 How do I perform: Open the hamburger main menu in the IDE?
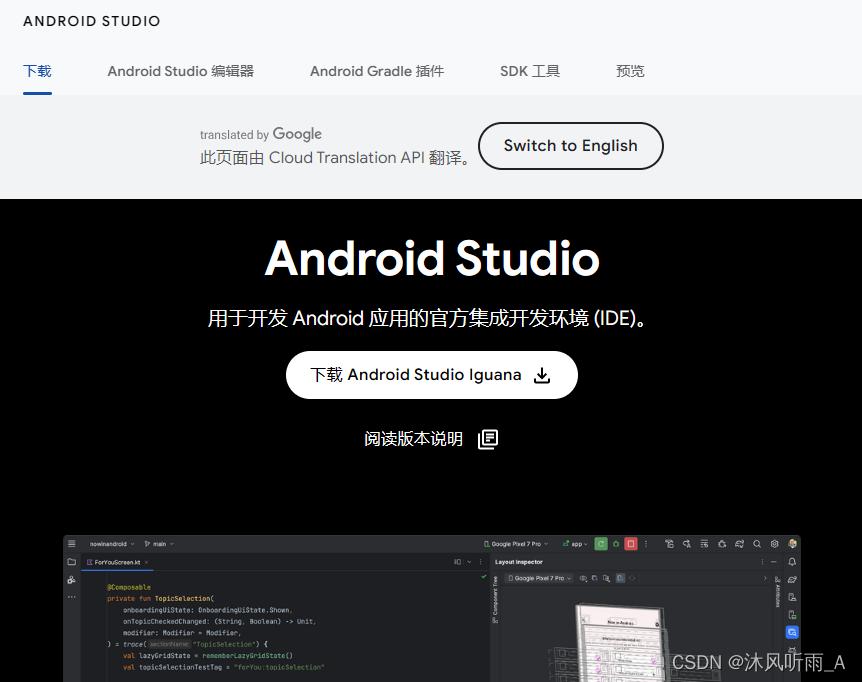click(71, 544)
